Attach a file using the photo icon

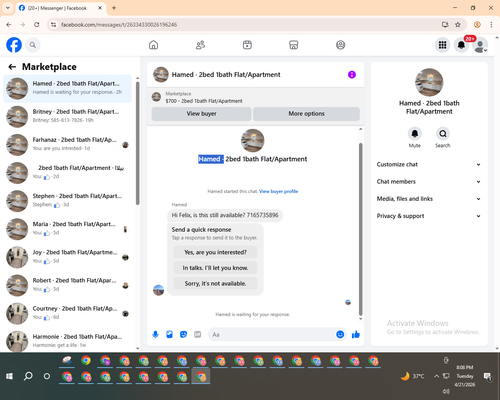[169, 334]
